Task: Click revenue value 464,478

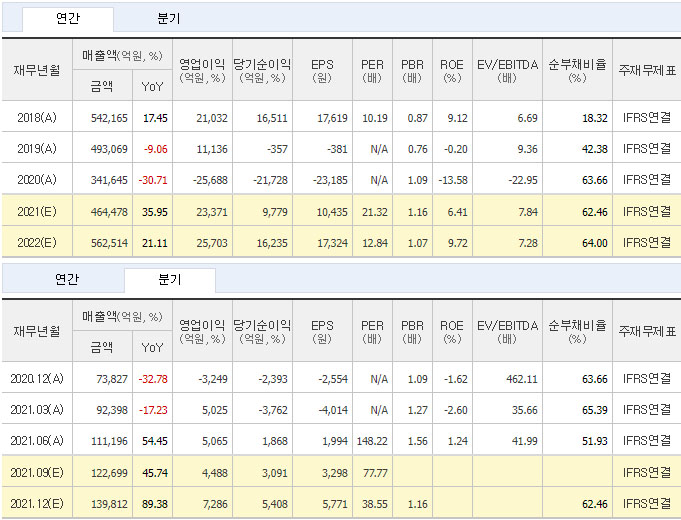Action: point(109,212)
